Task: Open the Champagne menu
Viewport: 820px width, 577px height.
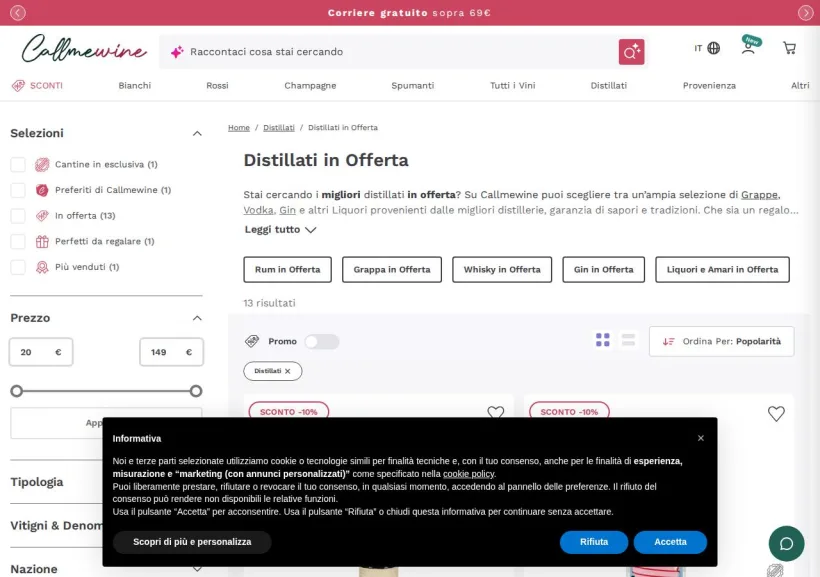Action: pyautogui.click(x=310, y=85)
